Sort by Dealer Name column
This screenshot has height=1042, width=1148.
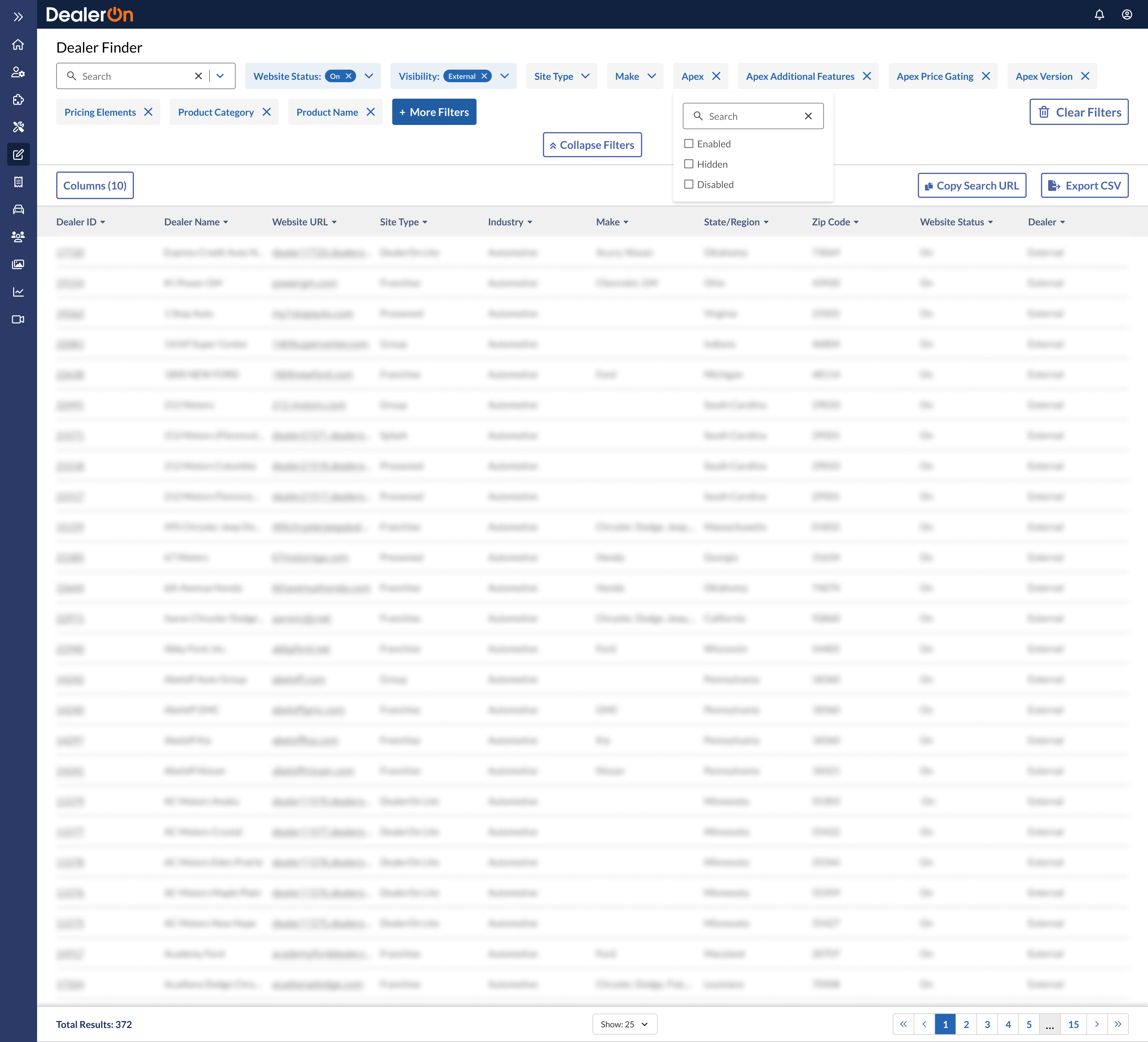point(196,222)
